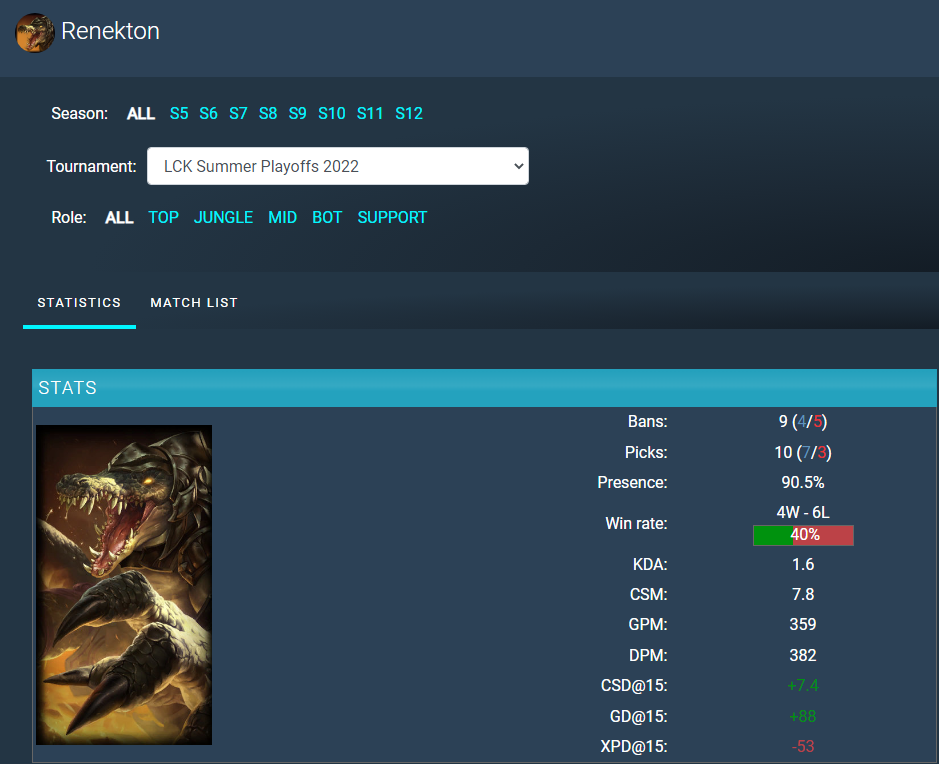The height and width of the screenshot is (764, 939).
Task: Select the ALL role filter
Action: (119, 217)
